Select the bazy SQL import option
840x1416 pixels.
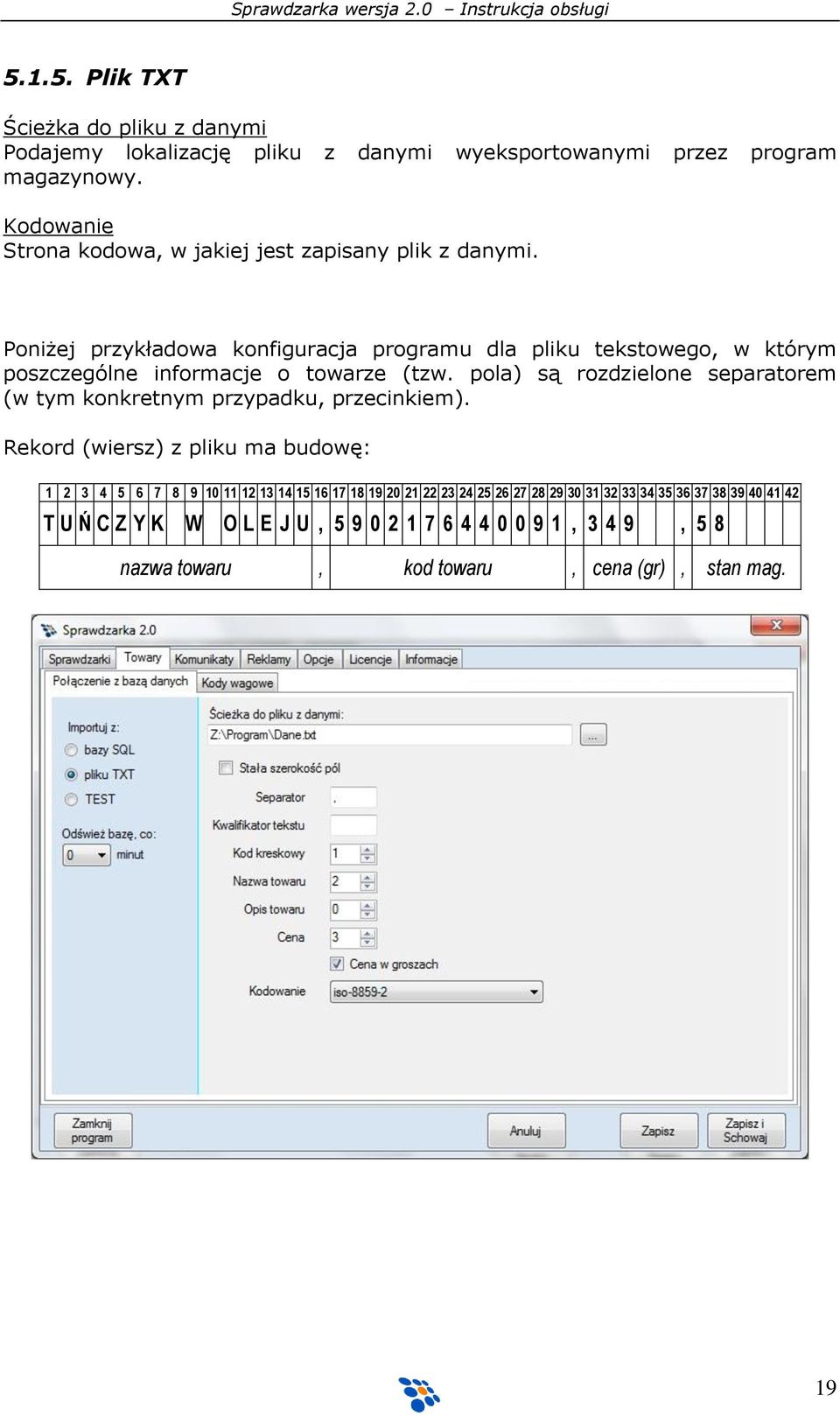point(72,750)
